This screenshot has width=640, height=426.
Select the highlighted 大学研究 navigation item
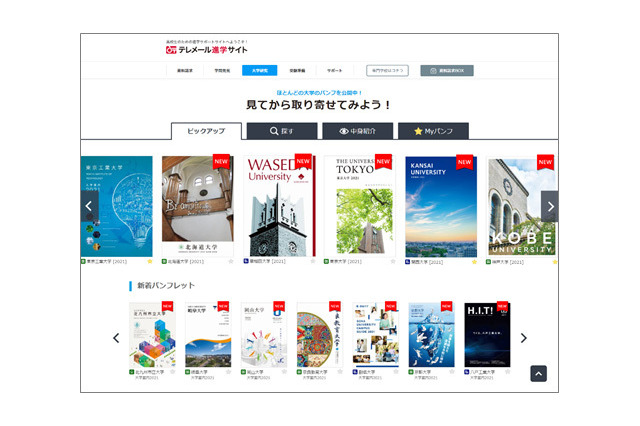(x=260, y=71)
